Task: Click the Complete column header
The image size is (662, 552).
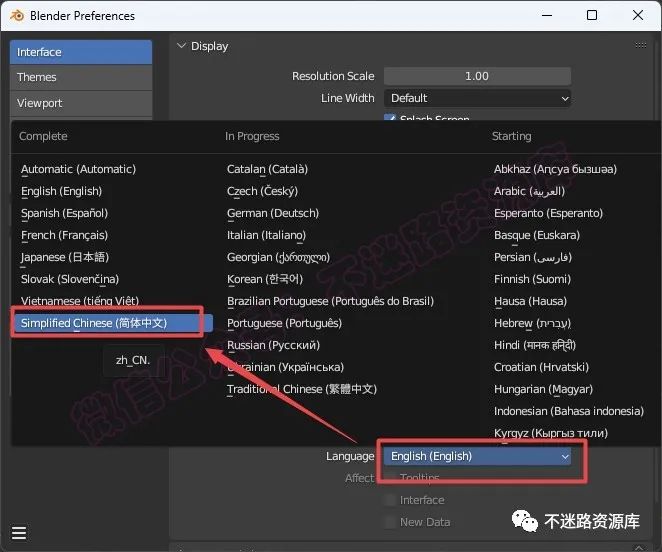Action: pyautogui.click(x=43, y=136)
